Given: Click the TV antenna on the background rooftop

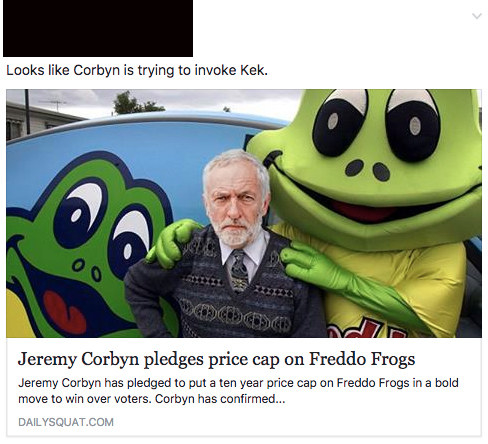Looking at the screenshot, I should coord(55,104).
